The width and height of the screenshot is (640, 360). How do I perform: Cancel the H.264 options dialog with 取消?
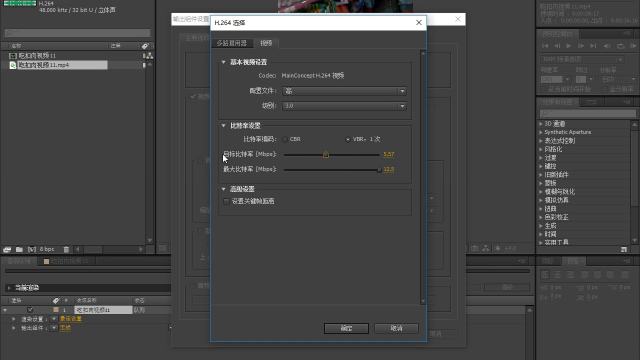point(396,329)
